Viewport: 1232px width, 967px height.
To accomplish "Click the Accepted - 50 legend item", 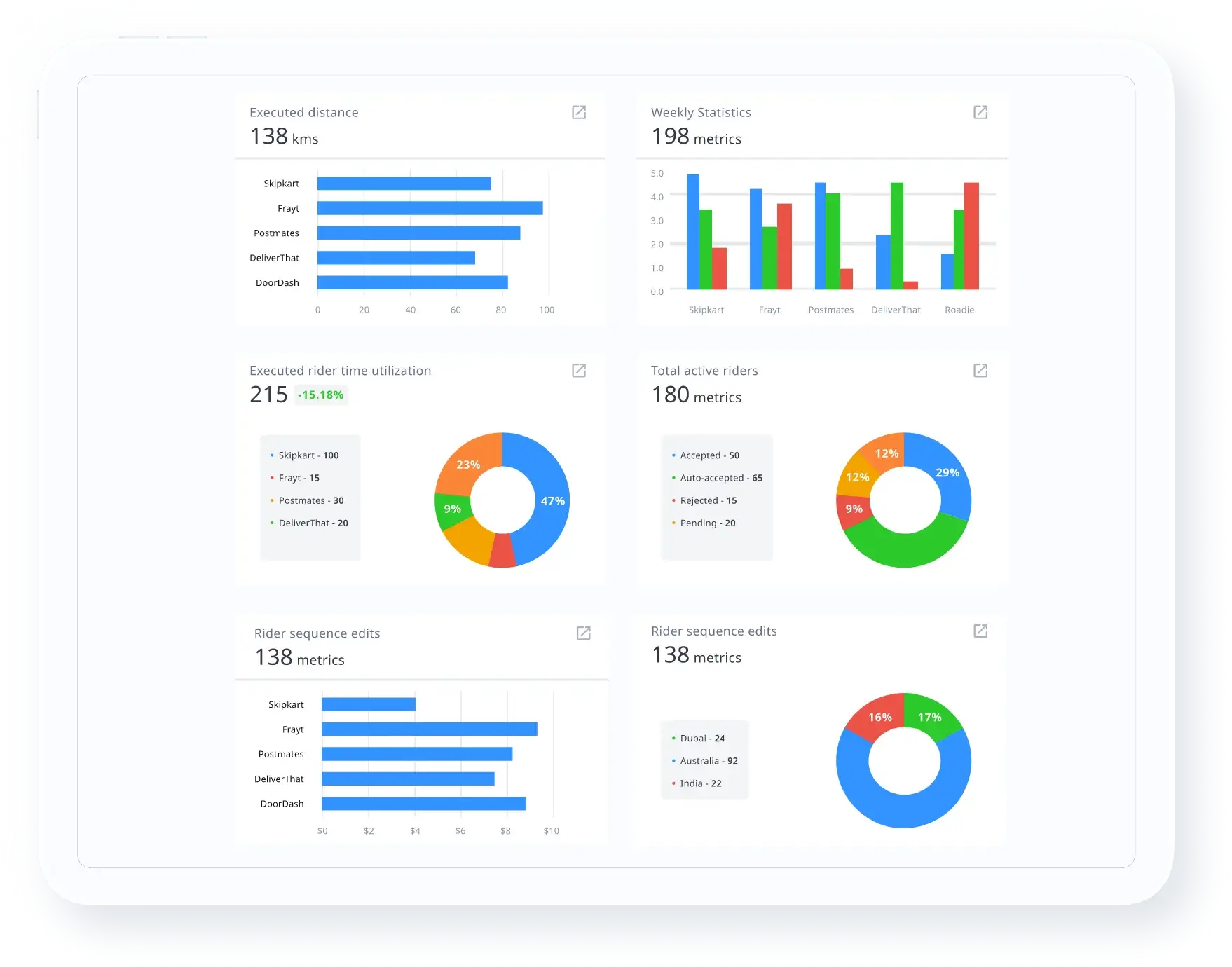I will pos(709,455).
